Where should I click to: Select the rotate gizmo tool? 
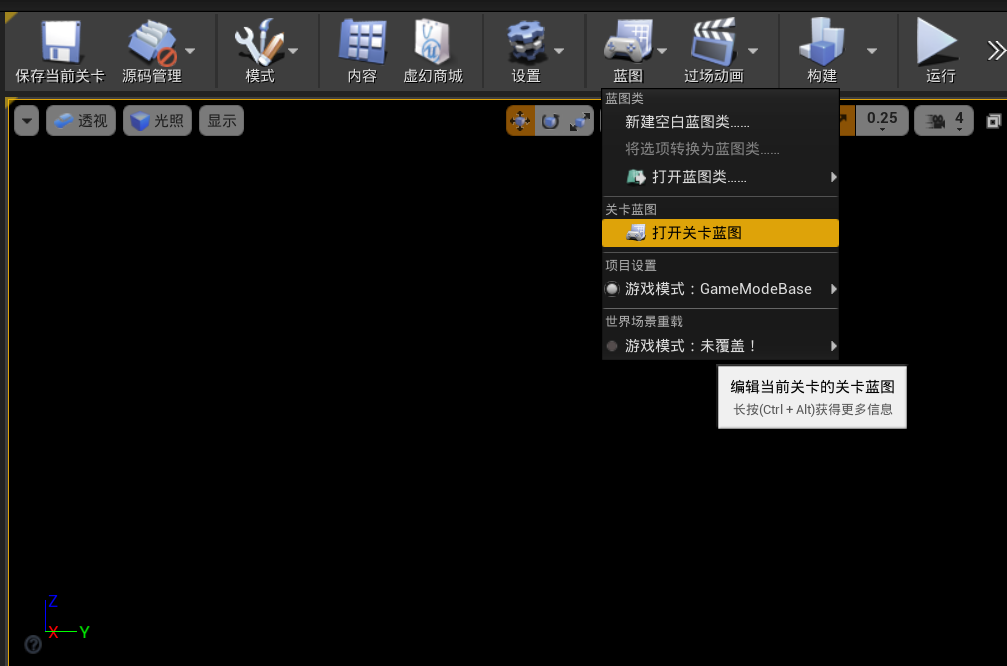(x=550, y=121)
